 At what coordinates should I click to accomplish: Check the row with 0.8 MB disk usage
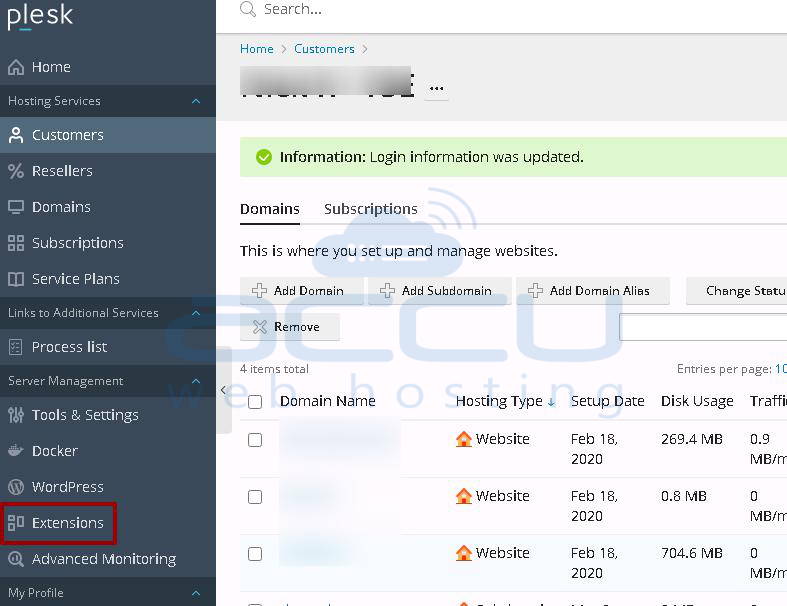[255, 497]
